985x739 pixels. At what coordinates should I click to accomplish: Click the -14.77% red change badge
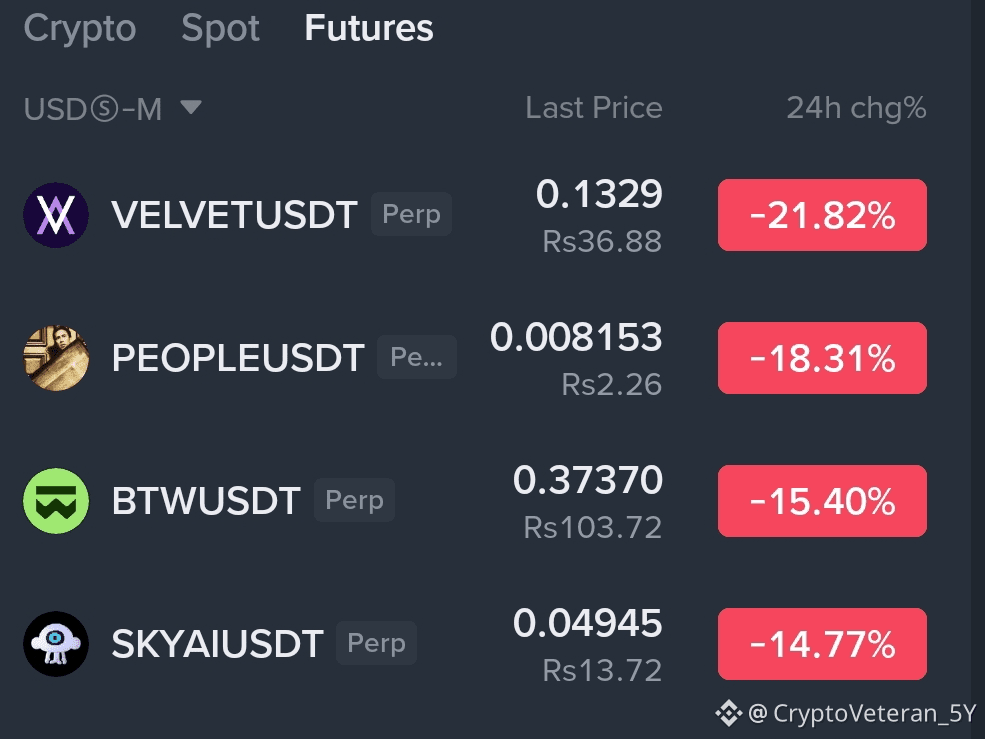(x=822, y=643)
